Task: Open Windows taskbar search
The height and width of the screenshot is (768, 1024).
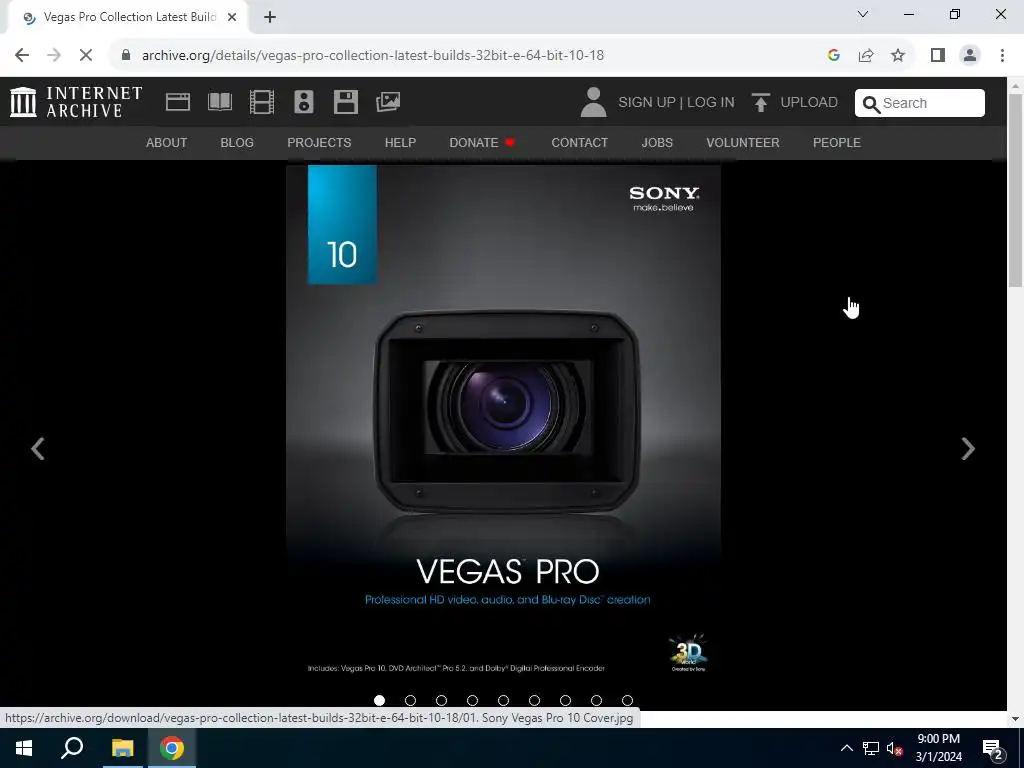Action: pos(72,748)
